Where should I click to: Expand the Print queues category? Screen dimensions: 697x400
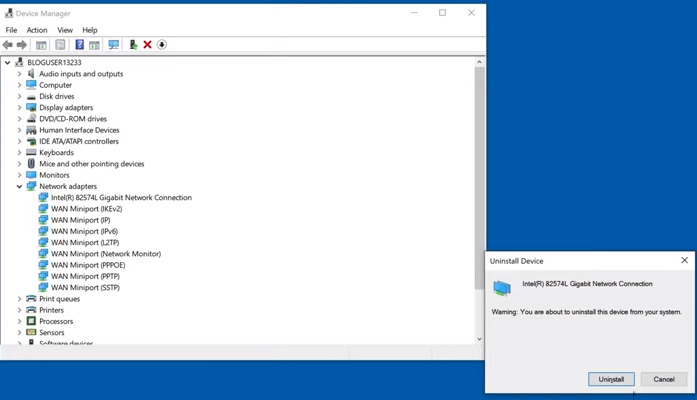point(19,299)
